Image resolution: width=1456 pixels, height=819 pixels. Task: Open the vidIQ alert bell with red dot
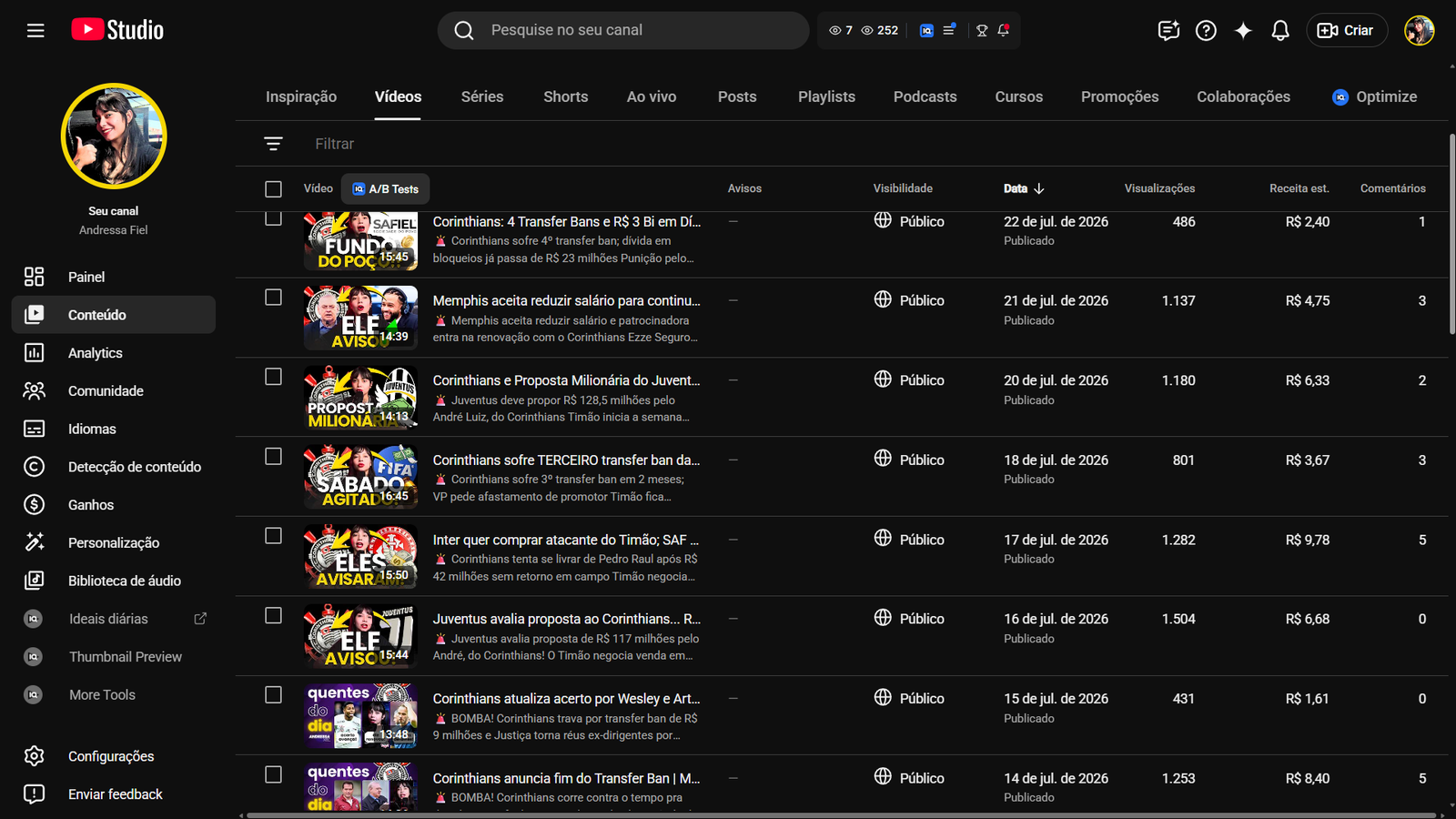tap(1004, 30)
